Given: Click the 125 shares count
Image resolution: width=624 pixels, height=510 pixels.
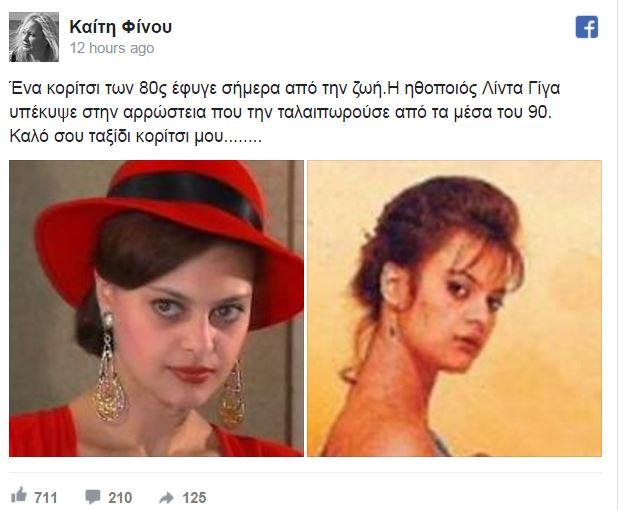Looking at the screenshot, I should tap(194, 498).
